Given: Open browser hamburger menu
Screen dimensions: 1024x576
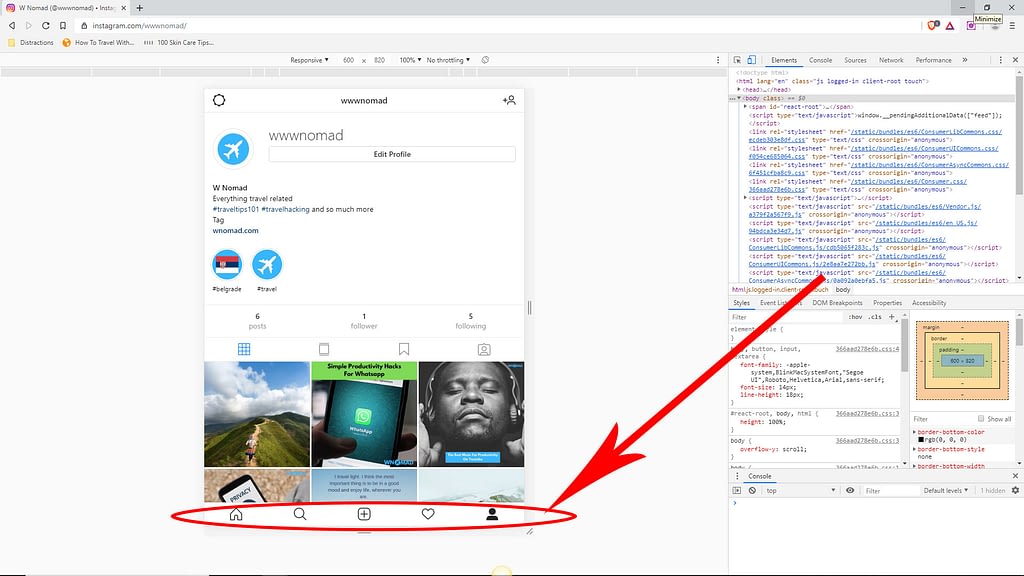Looking at the screenshot, I should pos(1012,25).
